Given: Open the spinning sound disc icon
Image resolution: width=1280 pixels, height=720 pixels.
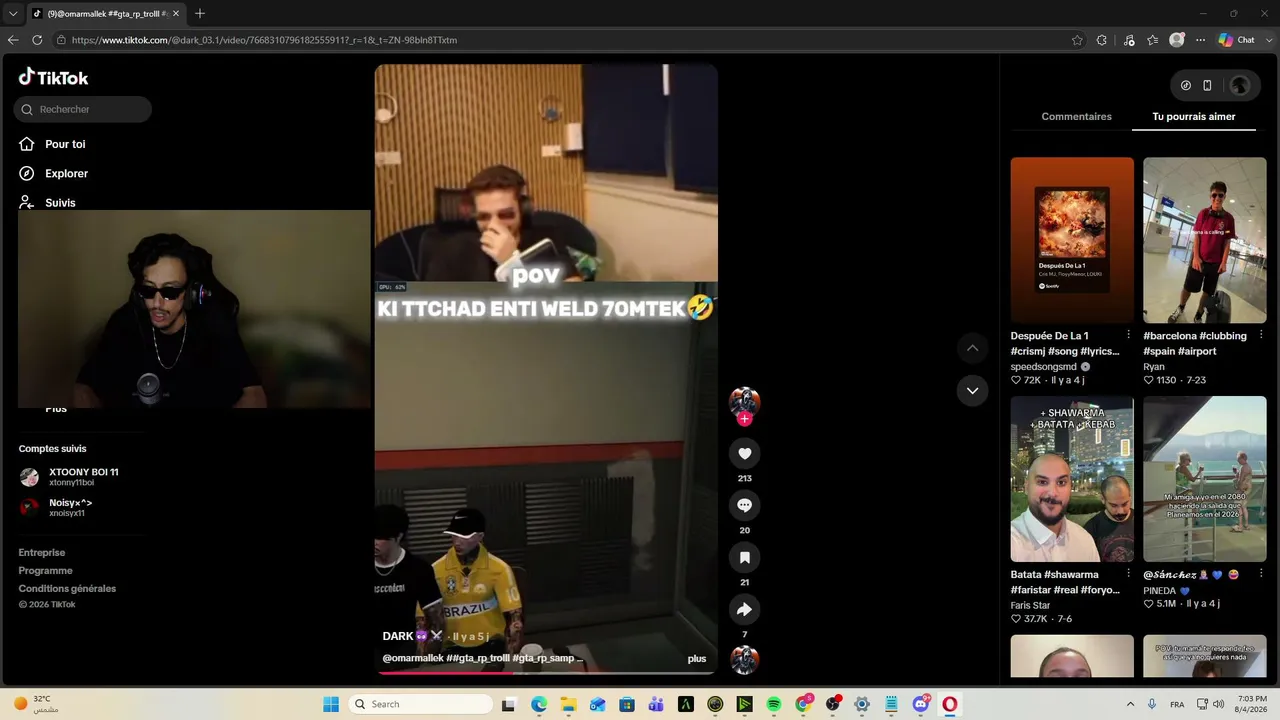Looking at the screenshot, I should click(744, 660).
